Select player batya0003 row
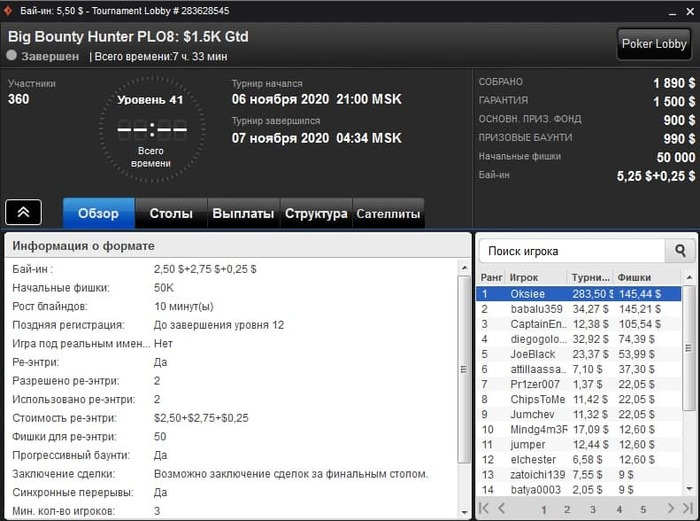700x521 pixels. pos(579,490)
